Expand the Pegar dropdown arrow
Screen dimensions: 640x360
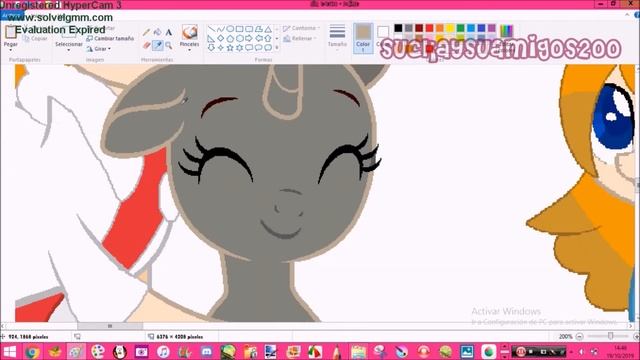point(11,50)
